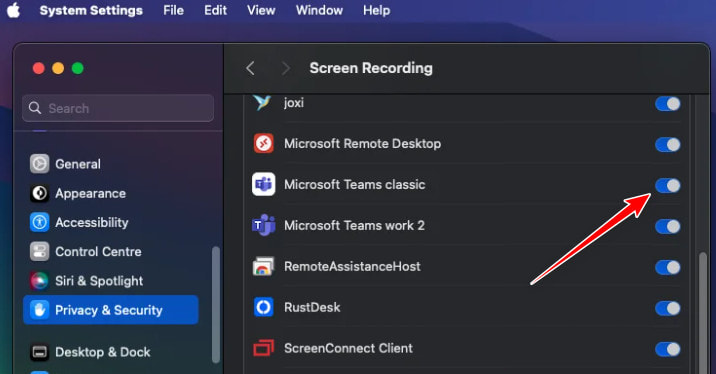Viewport: 716px width, 374px height.
Task: Click the RemoteAssistanceHost label
Action: [352, 266]
